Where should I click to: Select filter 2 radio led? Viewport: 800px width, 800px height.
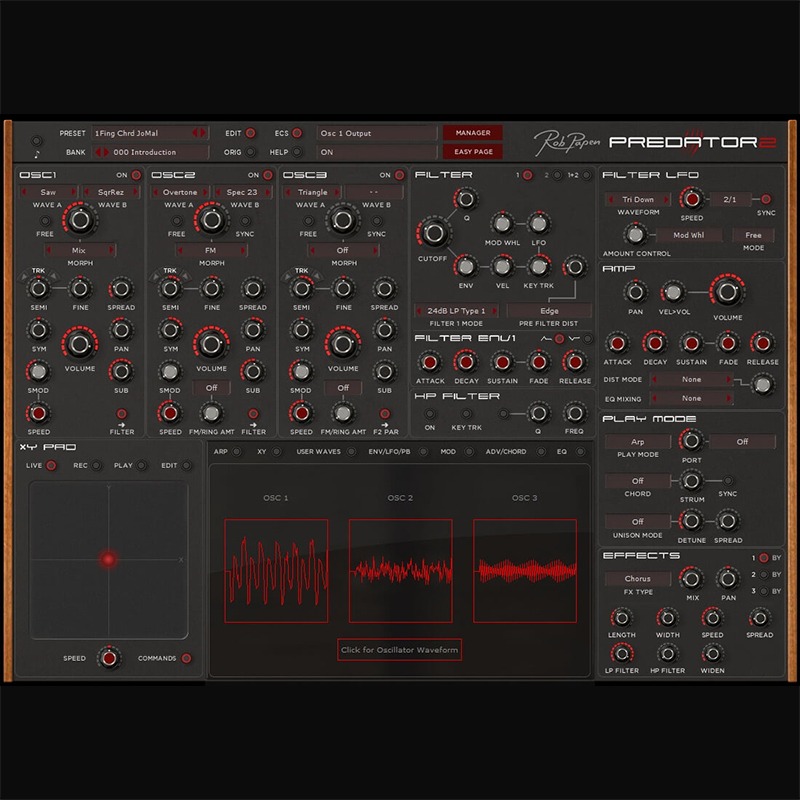pos(557,175)
